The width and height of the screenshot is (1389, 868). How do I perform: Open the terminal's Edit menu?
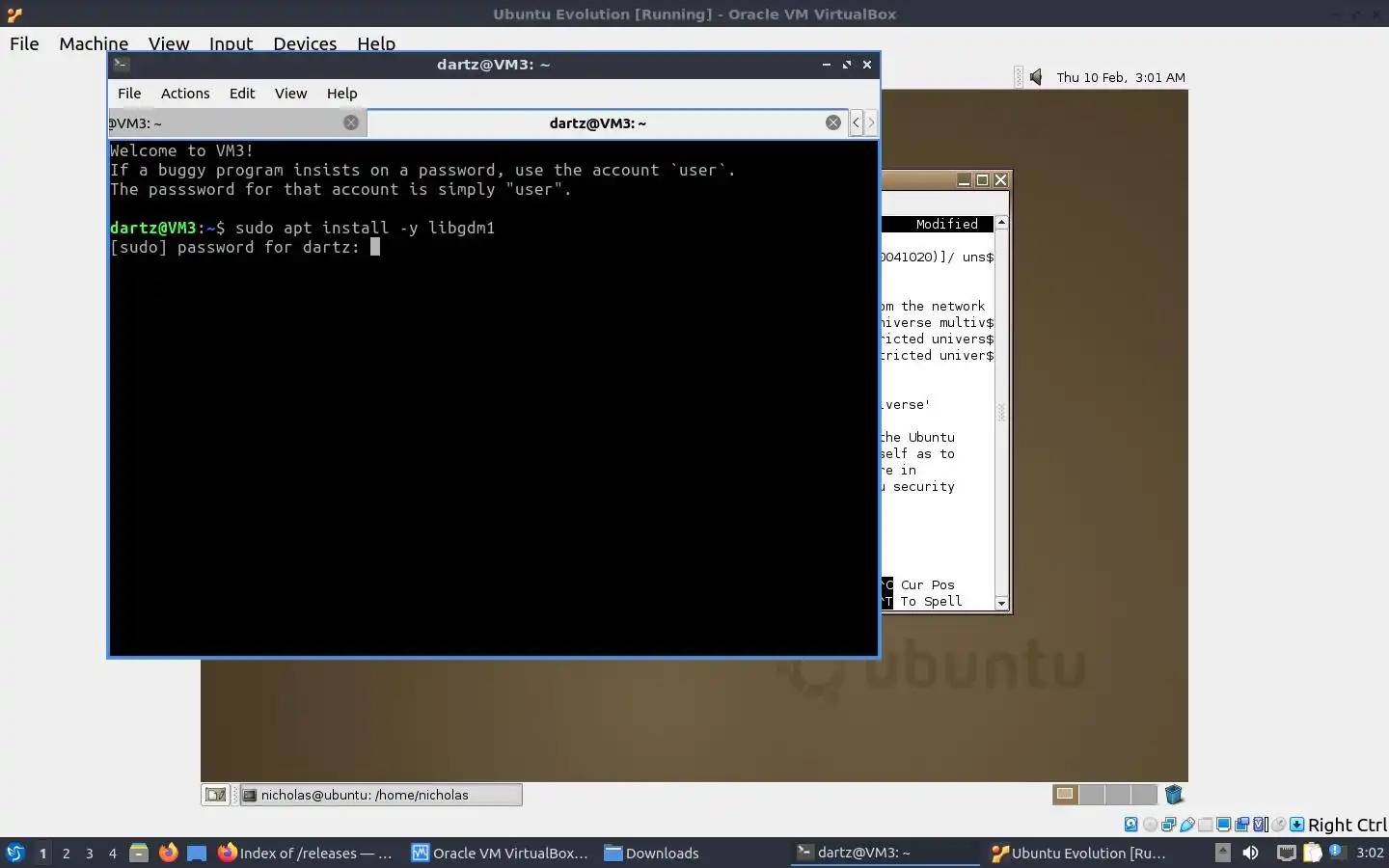242,94
